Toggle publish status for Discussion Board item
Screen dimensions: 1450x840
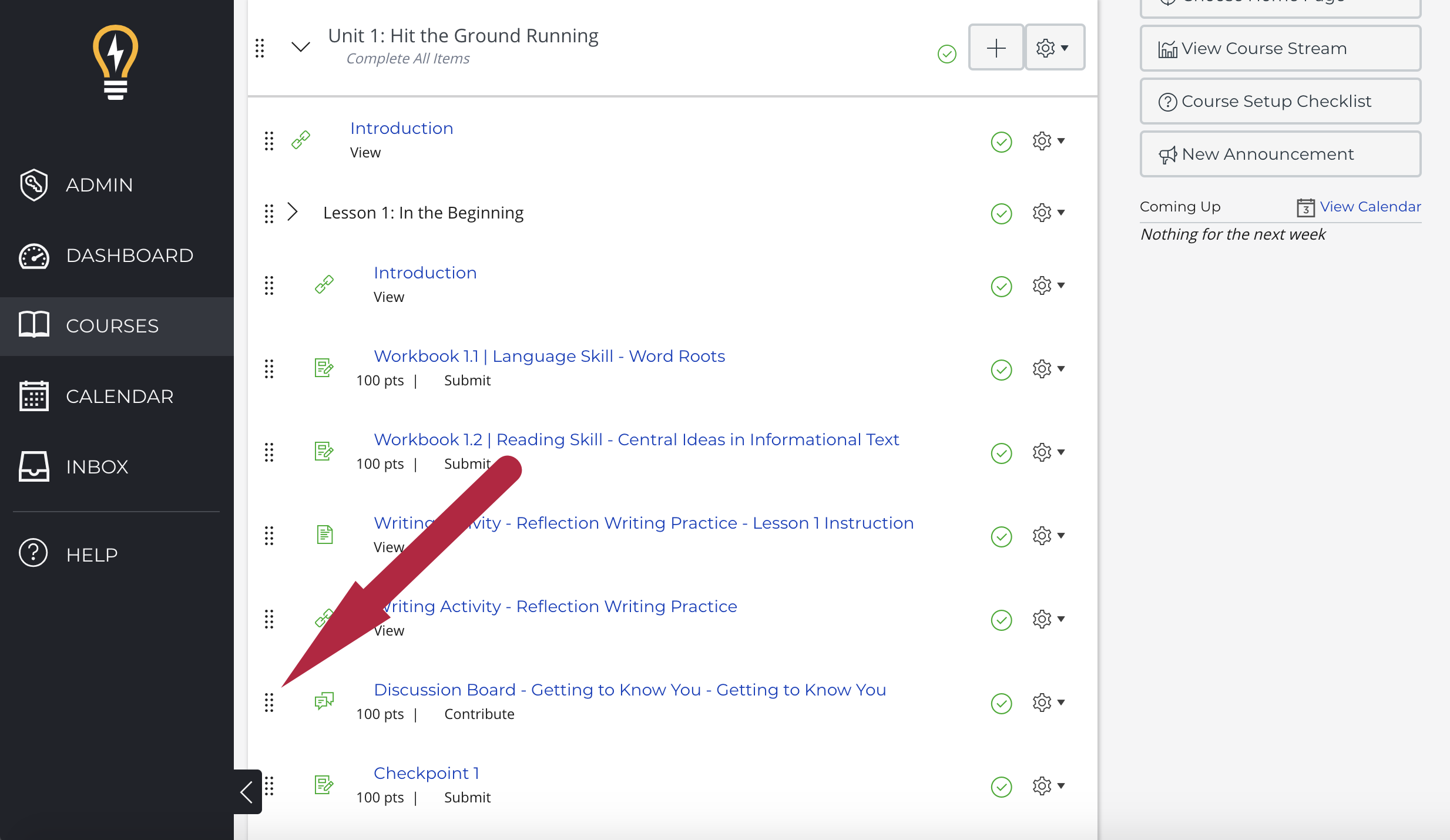[1001, 703]
